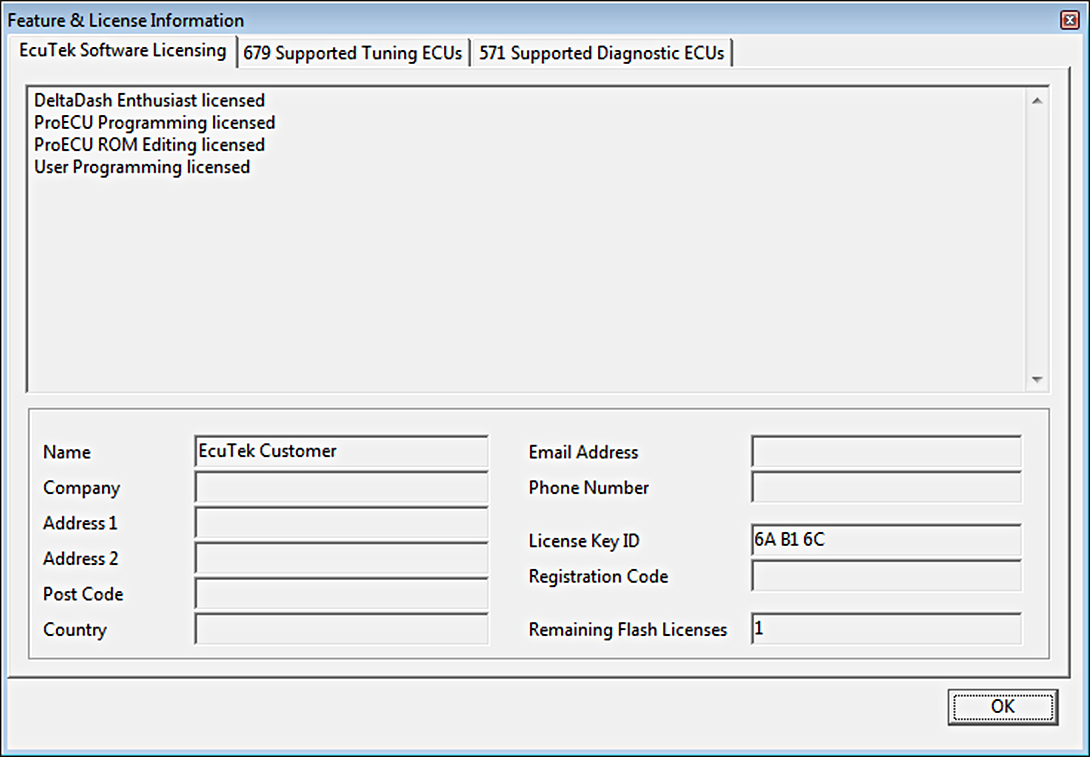The height and width of the screenshot is (757, 1090).
Task: Switch to 679 Supported Tuning ECUs tab
Action: tap(353, 54)
